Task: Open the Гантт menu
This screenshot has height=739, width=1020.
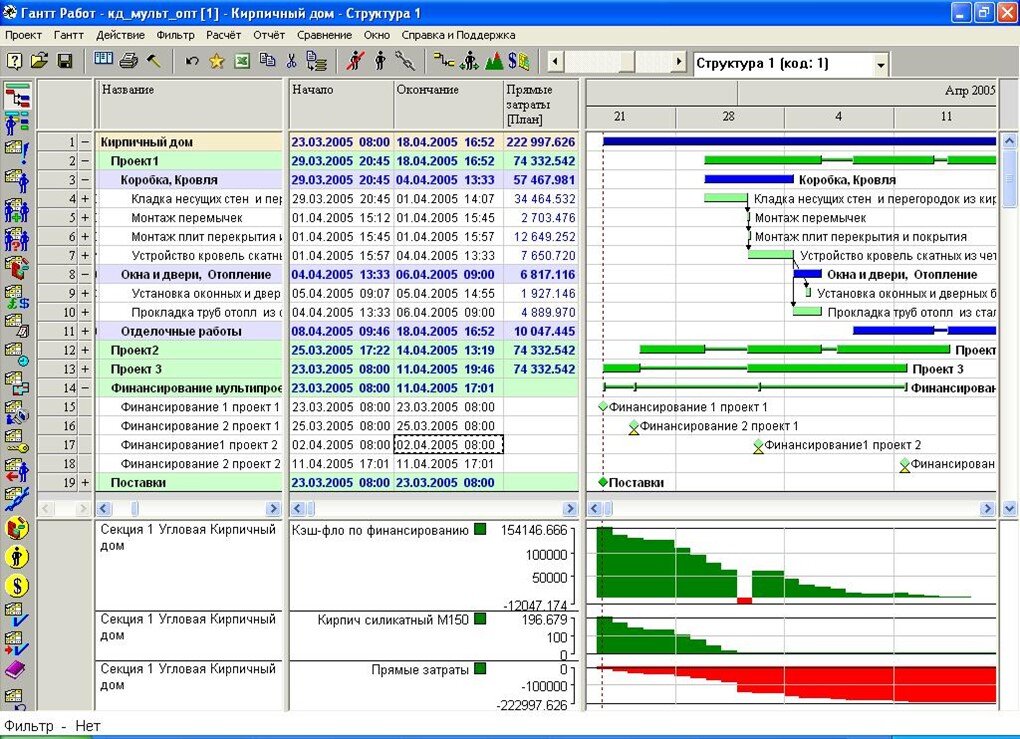Action: 67,33
